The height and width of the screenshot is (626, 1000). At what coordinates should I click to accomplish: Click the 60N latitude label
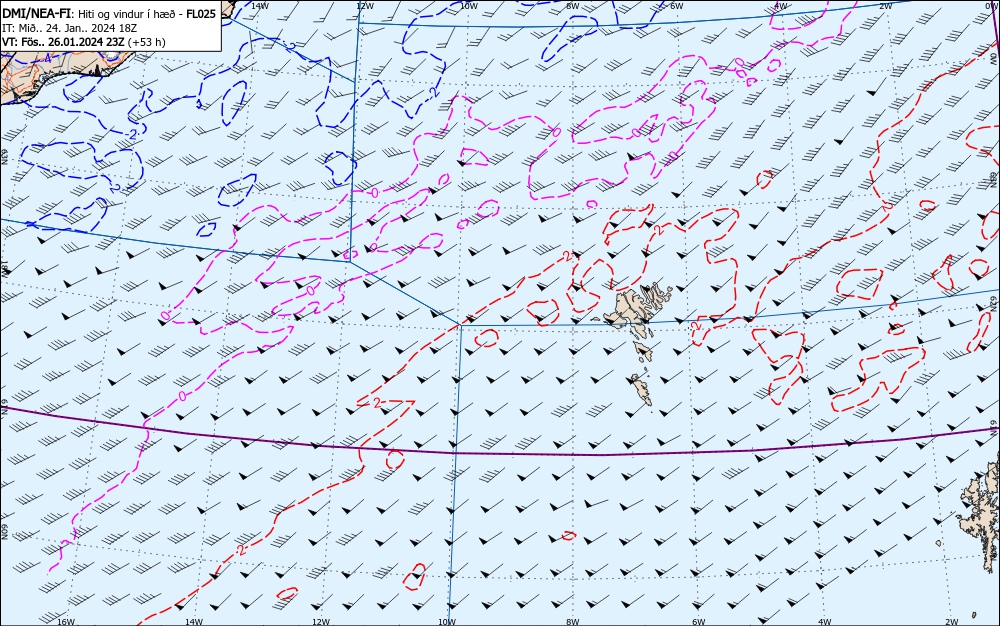pos(4,532)
